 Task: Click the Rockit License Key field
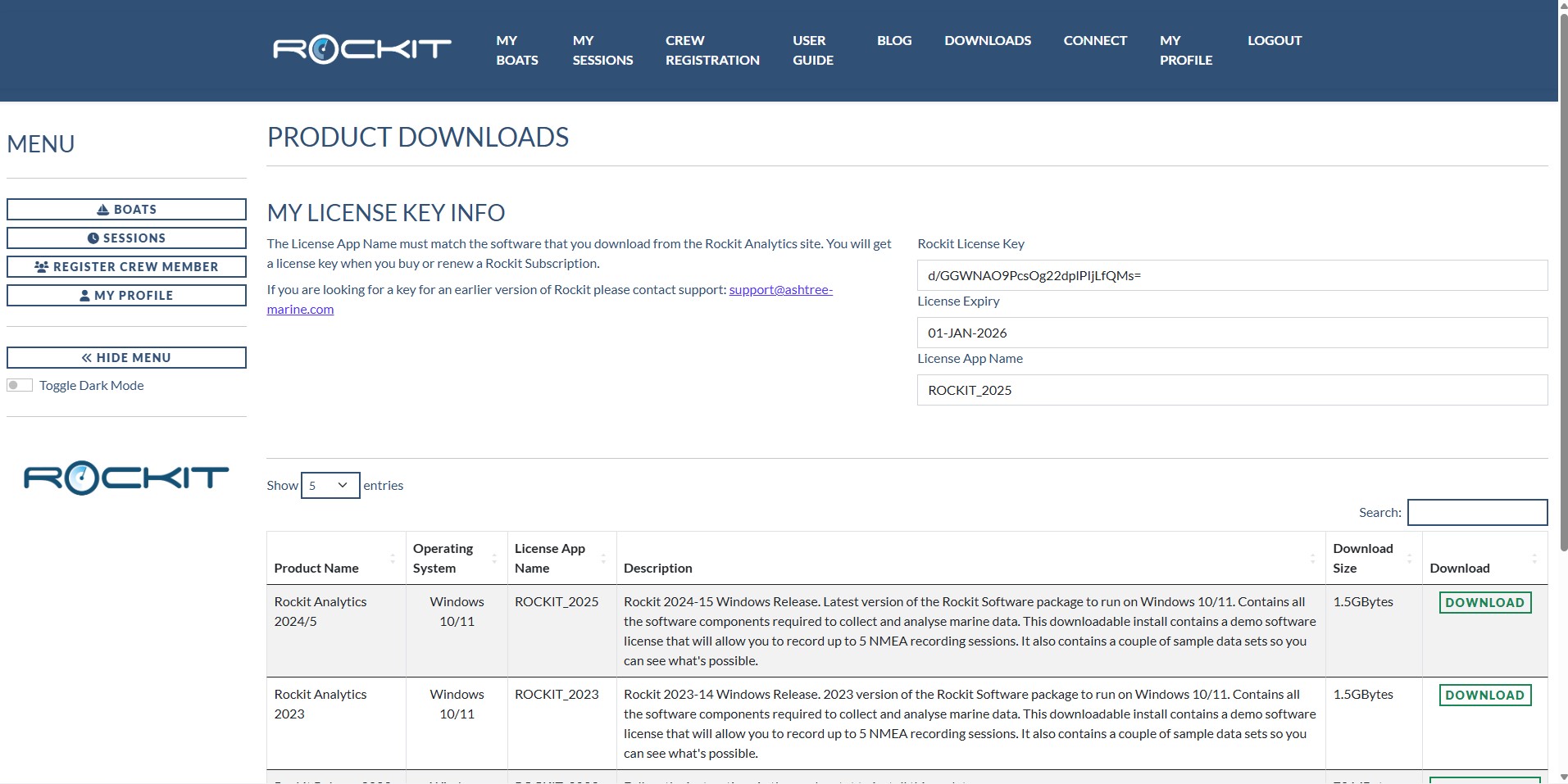tap(1231, 276)
